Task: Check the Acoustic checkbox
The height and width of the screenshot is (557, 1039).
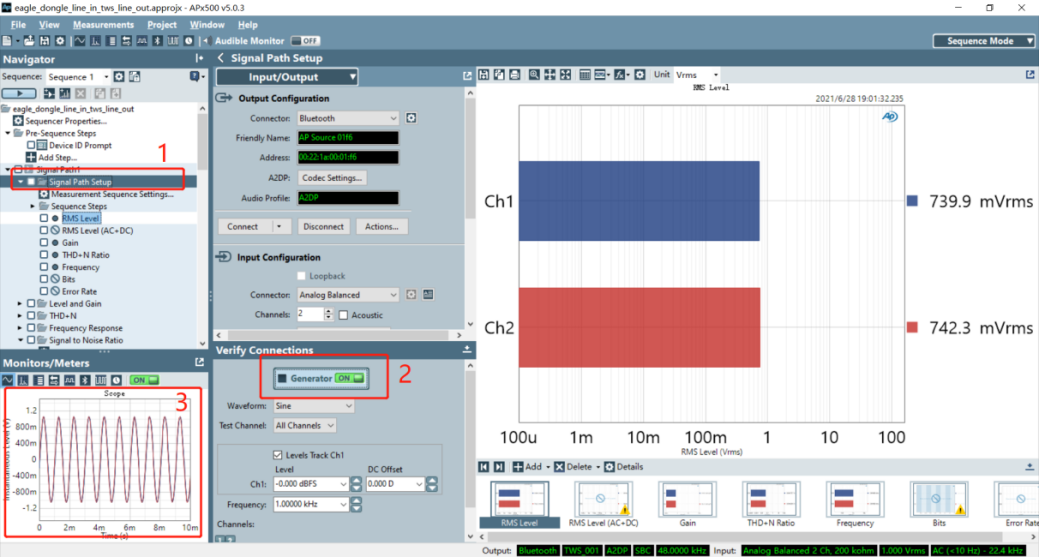Action: point(343,315)
